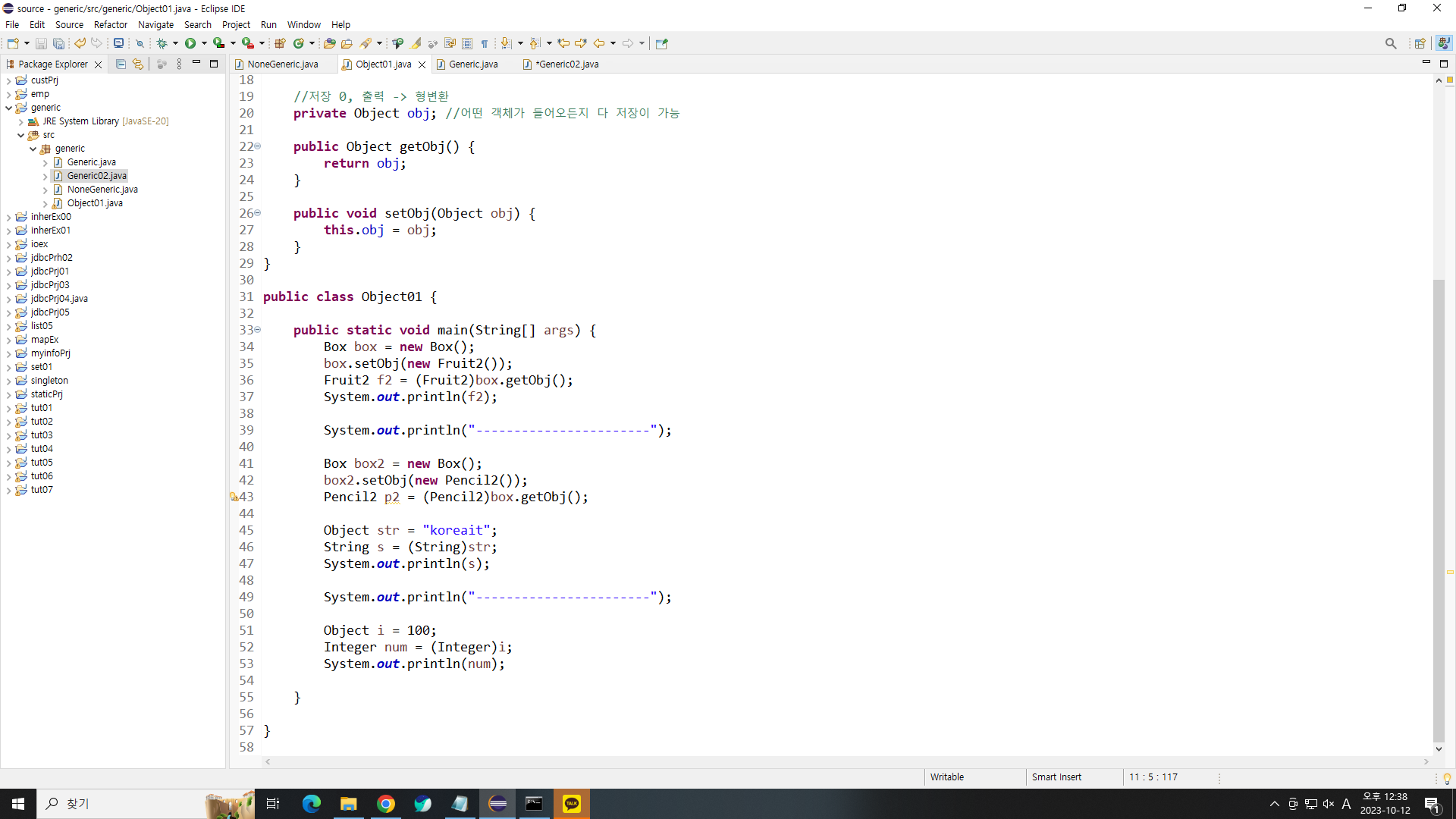The height and width of the screenshot is (819, 1456).
Task: Click Collapse All in Package Explorer
Action: tap(121, 64)
